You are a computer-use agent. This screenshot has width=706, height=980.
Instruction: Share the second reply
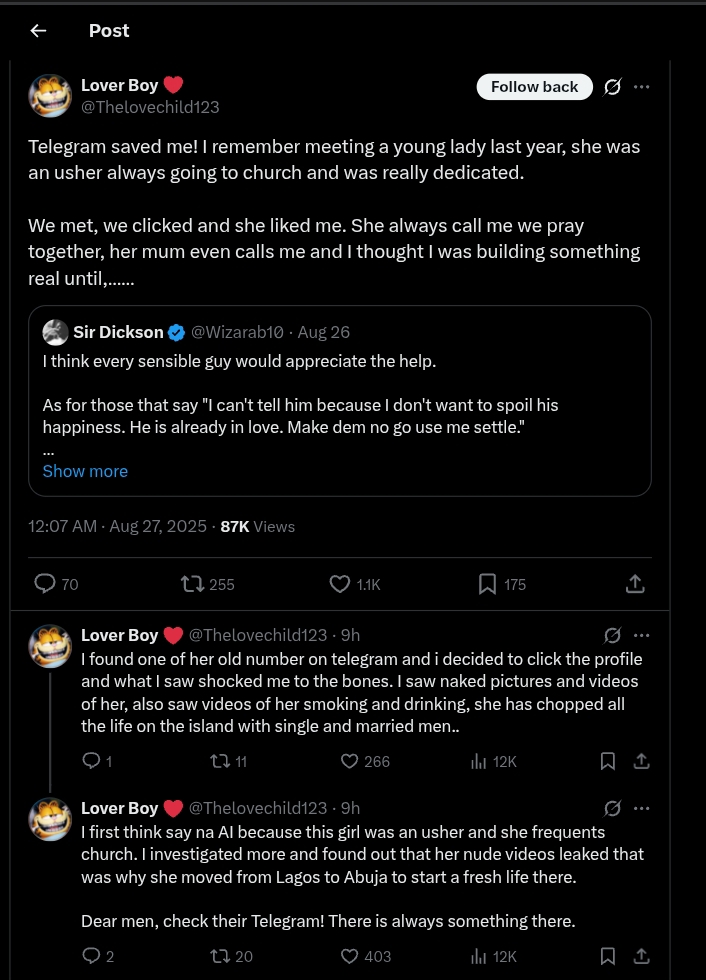point(642,956)
